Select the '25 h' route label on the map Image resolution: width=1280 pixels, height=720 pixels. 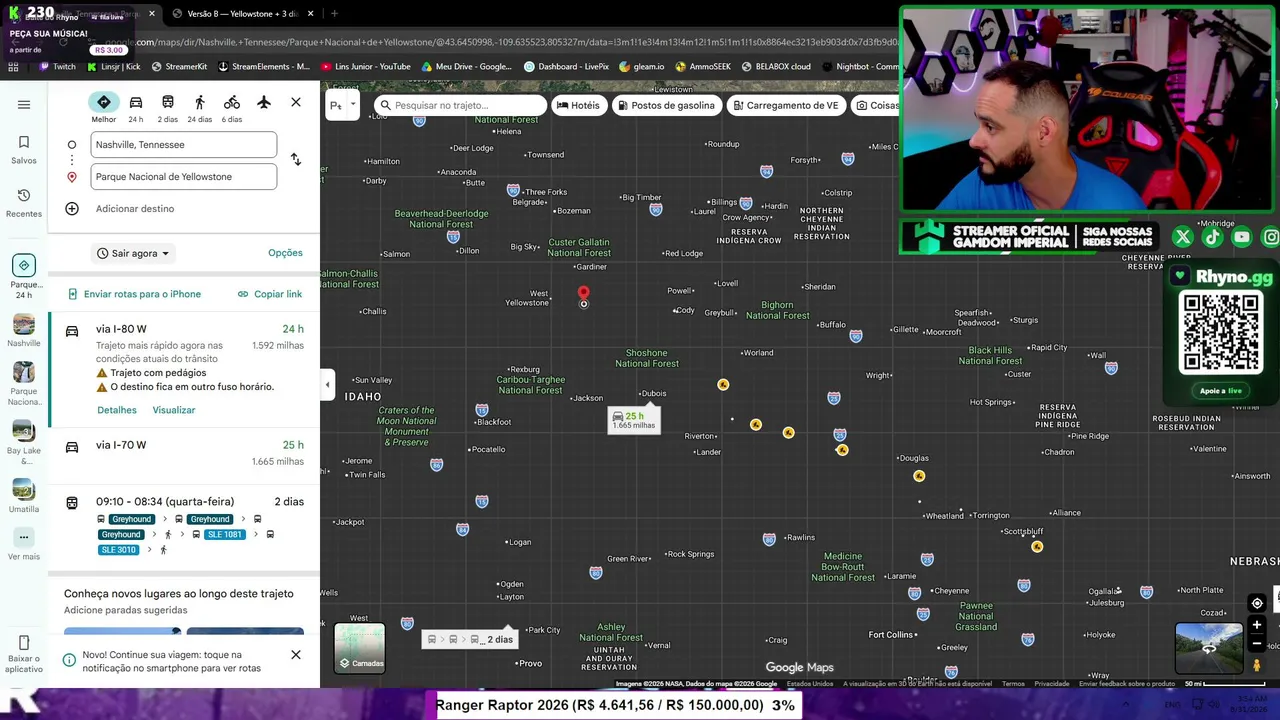634,420
